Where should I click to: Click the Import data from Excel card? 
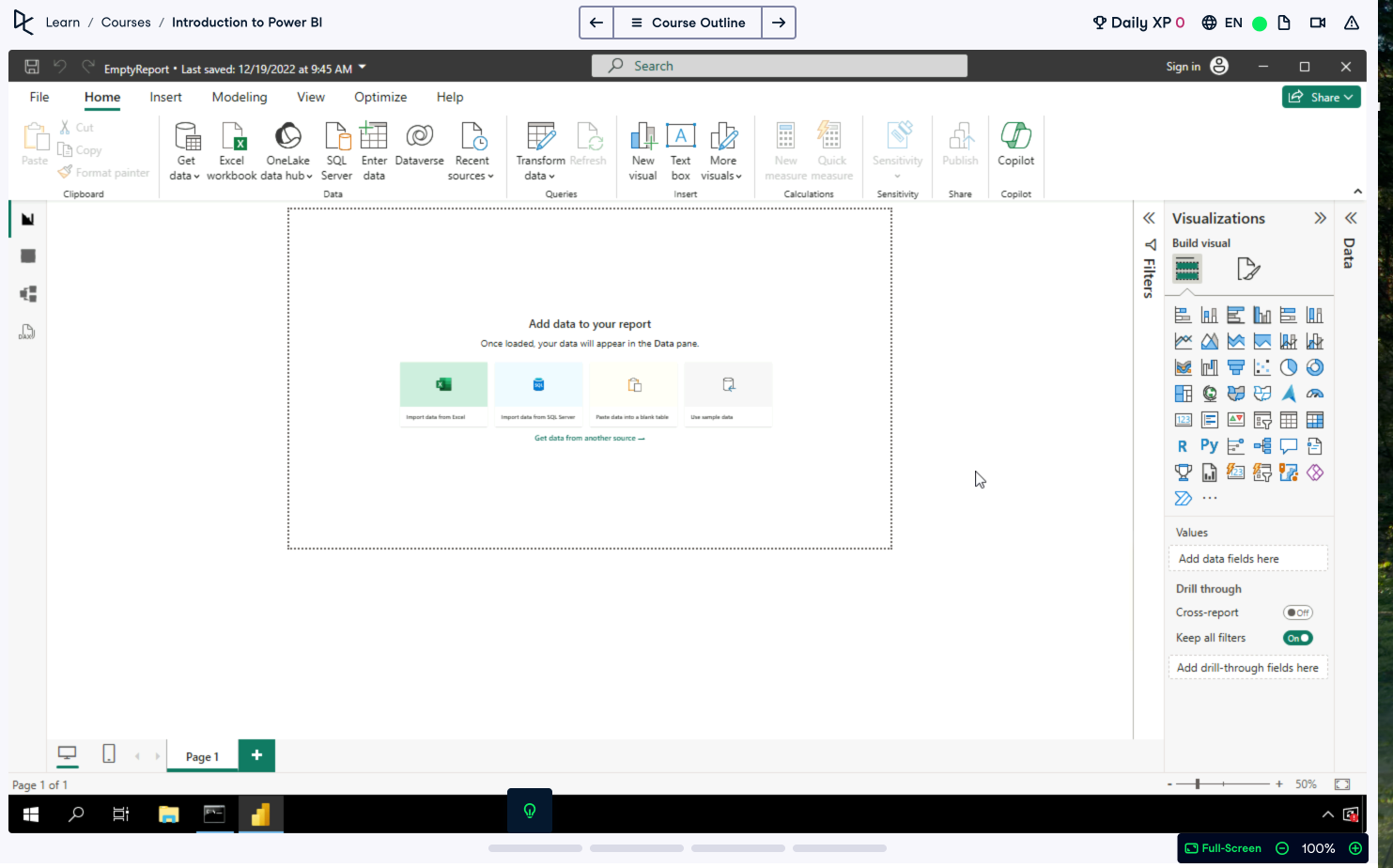click(x=443, y=395)
